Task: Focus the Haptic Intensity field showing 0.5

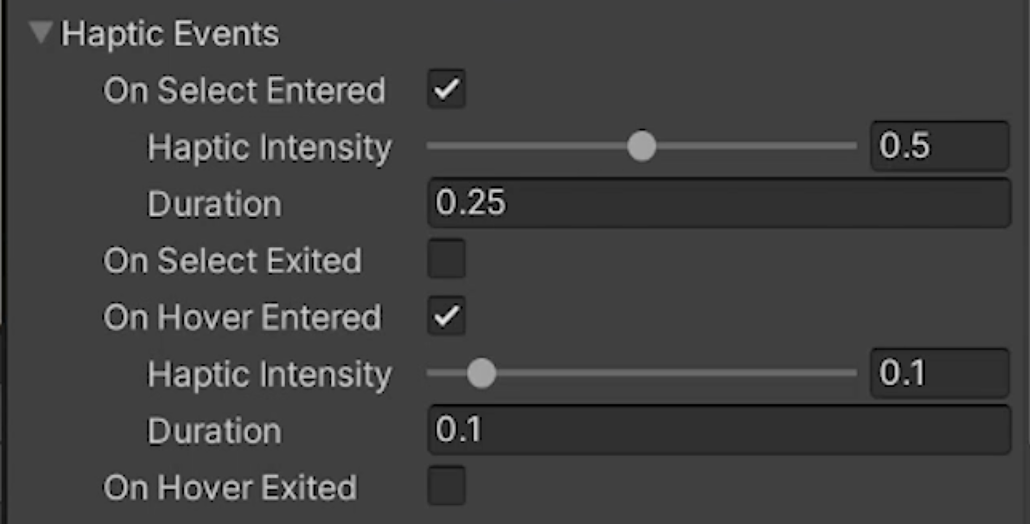Action: coord(939,147)
